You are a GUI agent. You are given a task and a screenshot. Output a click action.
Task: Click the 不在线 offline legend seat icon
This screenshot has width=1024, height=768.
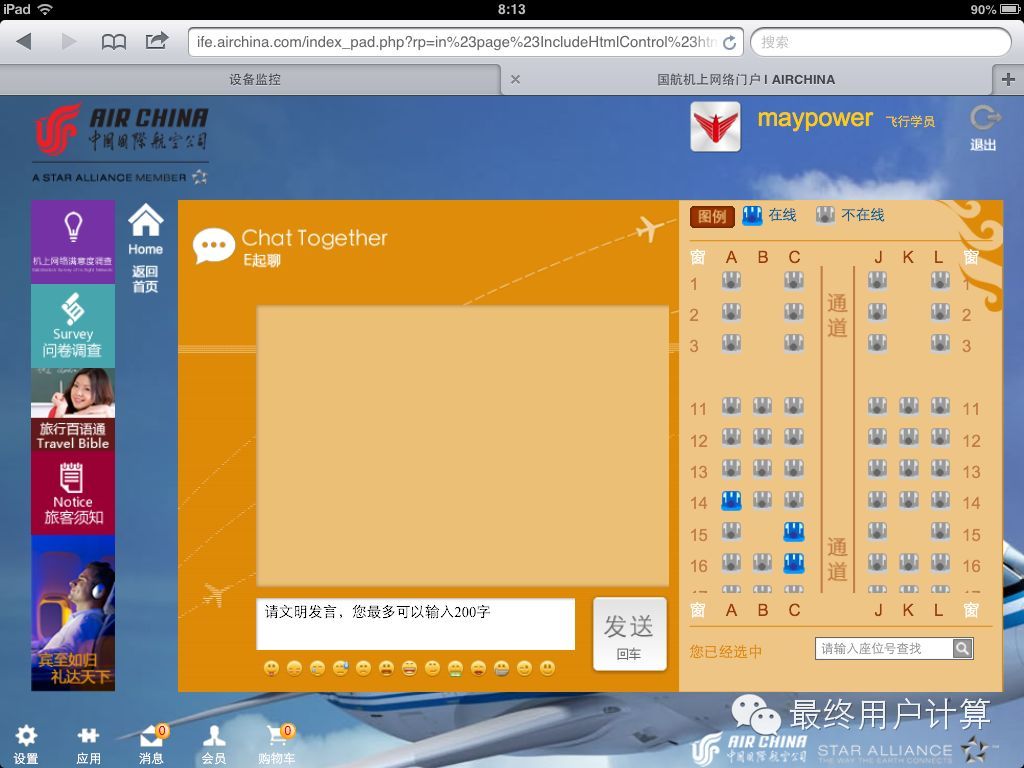(x=825, y=215)
